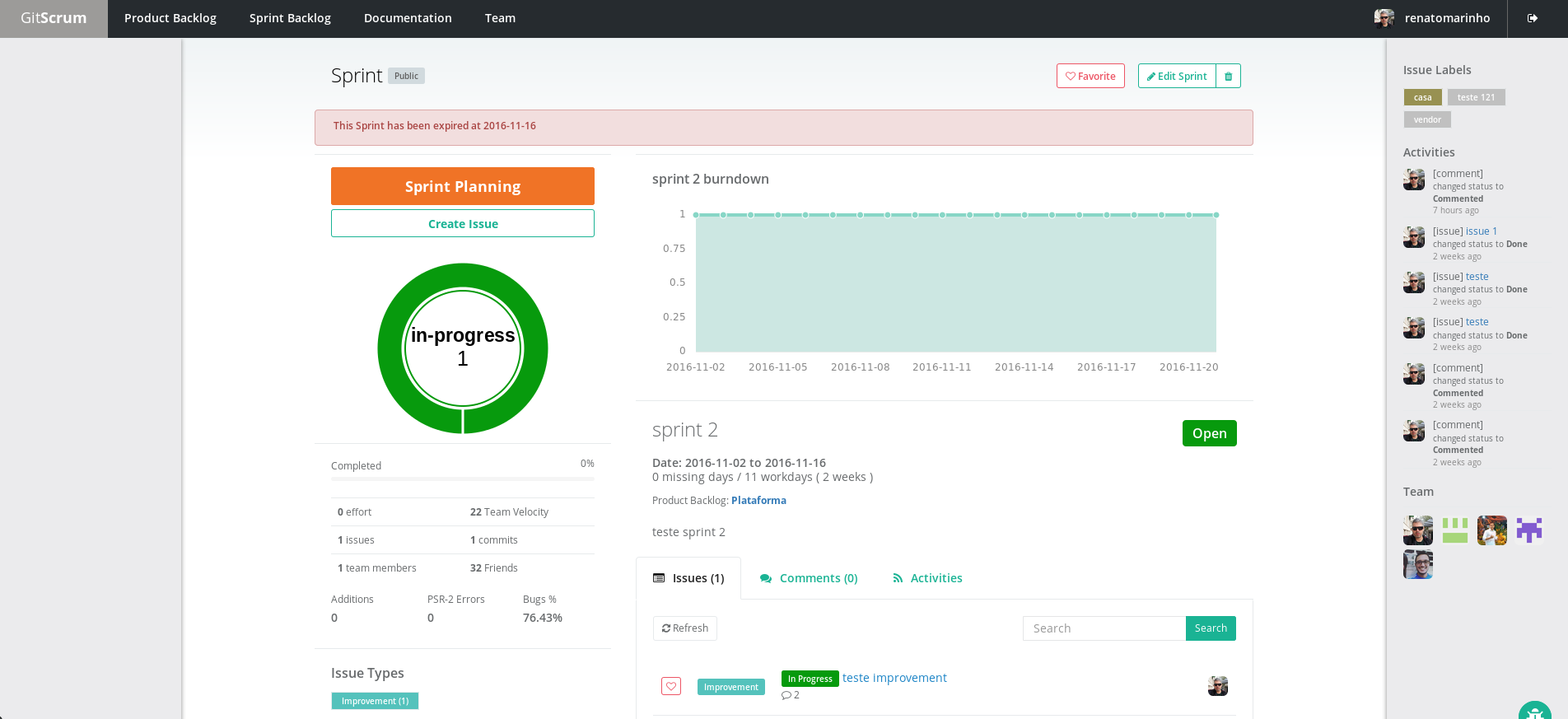Go to Documentation page
Image resolution: width=1568 pixels, height=719 pixels.
click(x=408, y=18)
